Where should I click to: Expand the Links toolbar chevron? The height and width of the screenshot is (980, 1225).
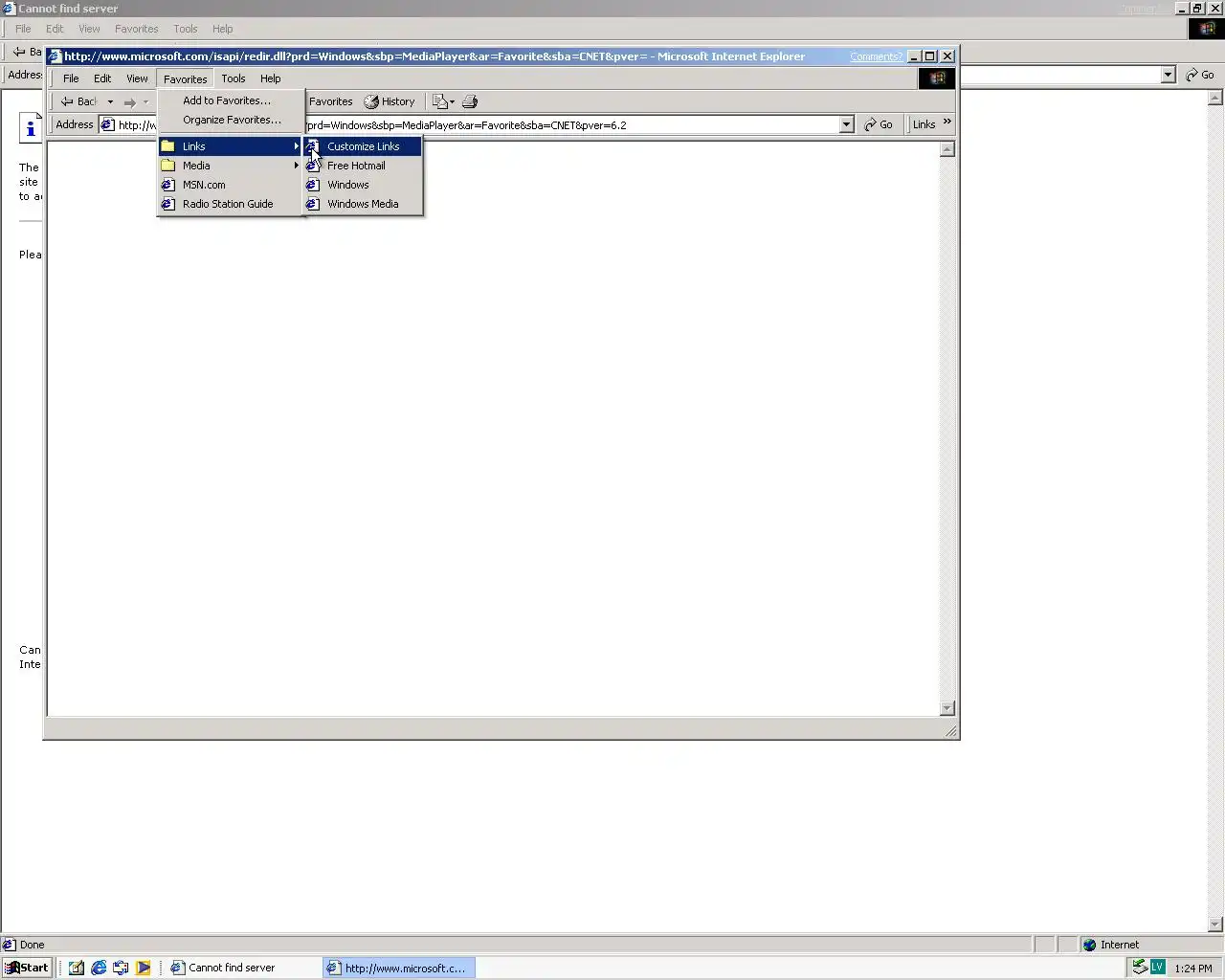click(x=947, y=122)
